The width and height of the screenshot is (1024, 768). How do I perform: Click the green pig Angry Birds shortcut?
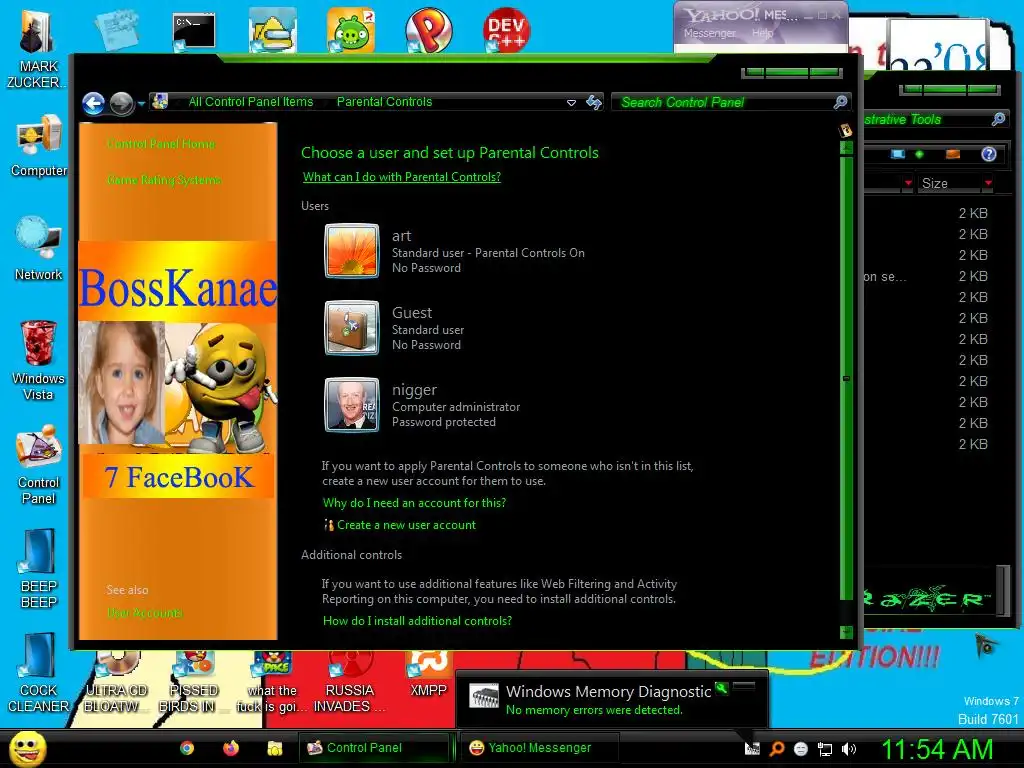coord(351,30)
